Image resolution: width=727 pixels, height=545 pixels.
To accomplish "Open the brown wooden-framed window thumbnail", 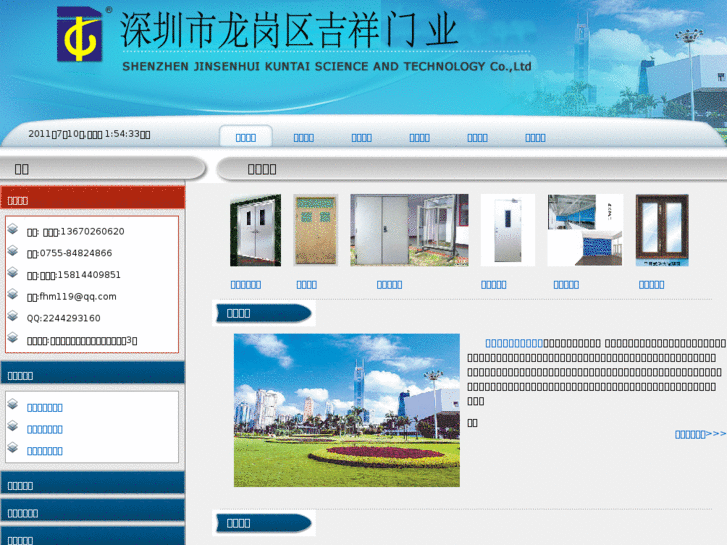I will (x=662, y=230).
